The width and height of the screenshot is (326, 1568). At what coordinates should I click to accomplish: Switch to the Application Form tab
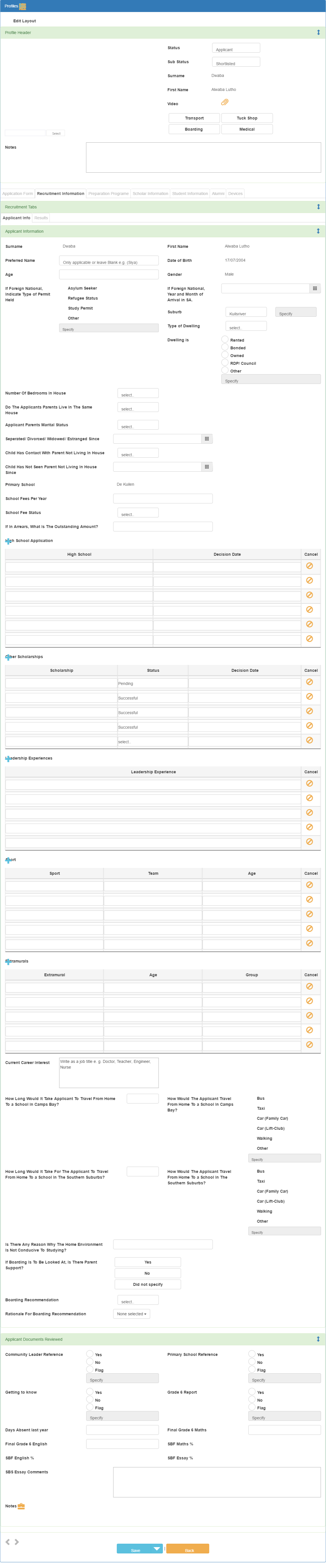pos(18,194)
